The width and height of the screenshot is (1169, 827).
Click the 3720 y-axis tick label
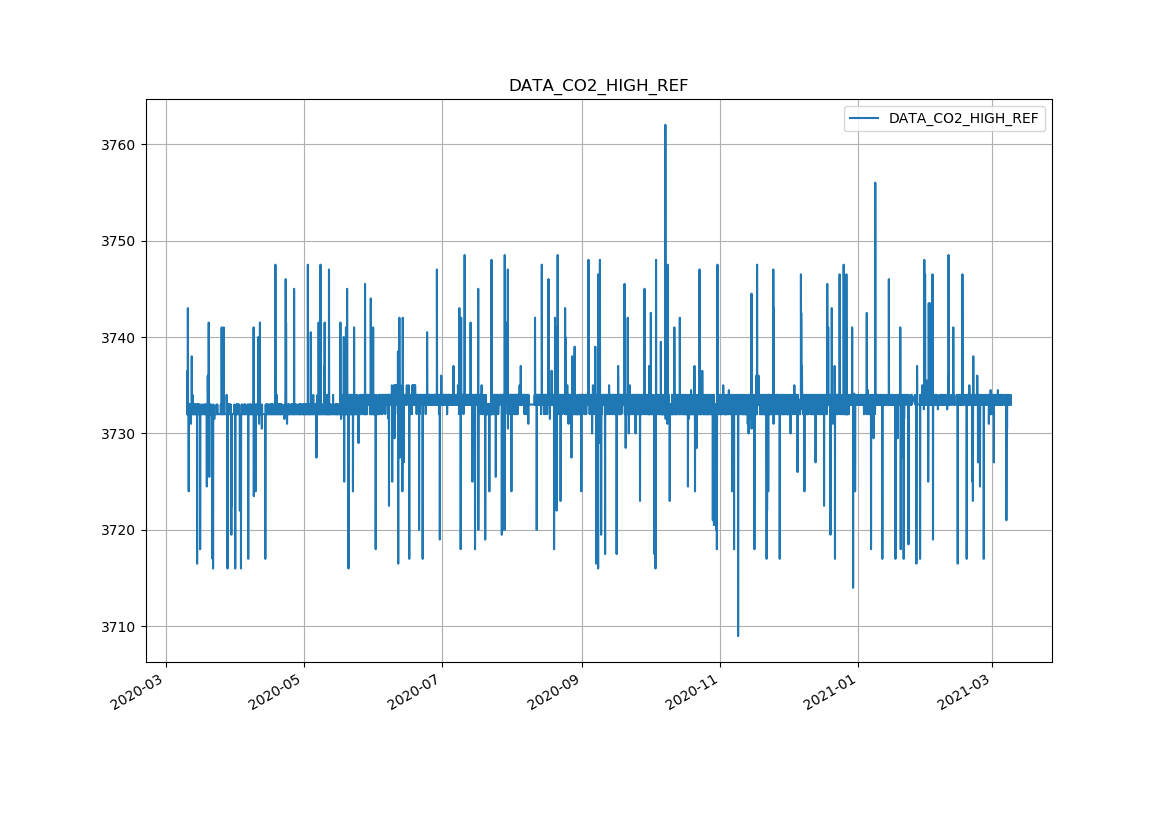(x=118, y=530)
